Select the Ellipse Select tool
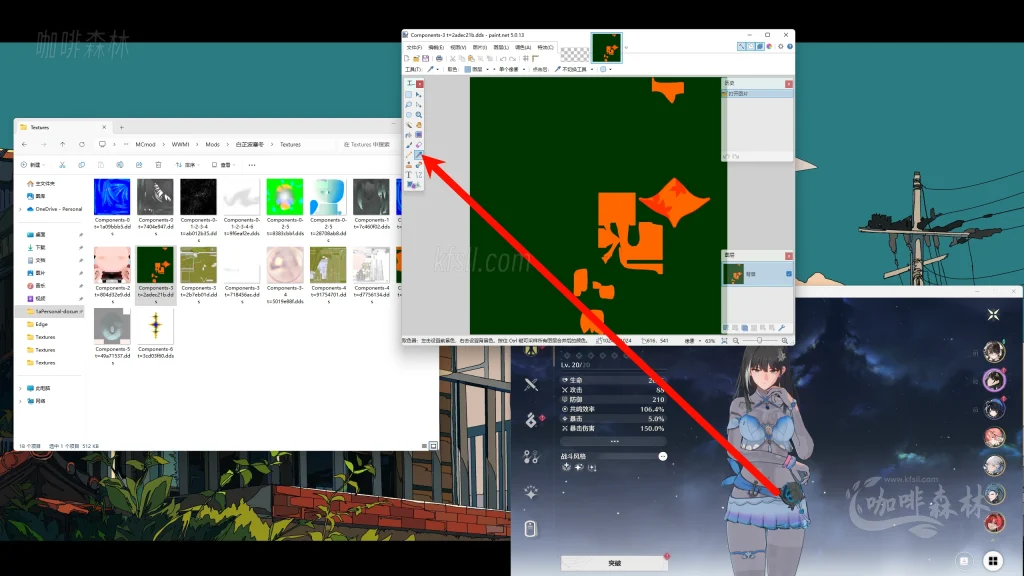 [x=409, y=115]
